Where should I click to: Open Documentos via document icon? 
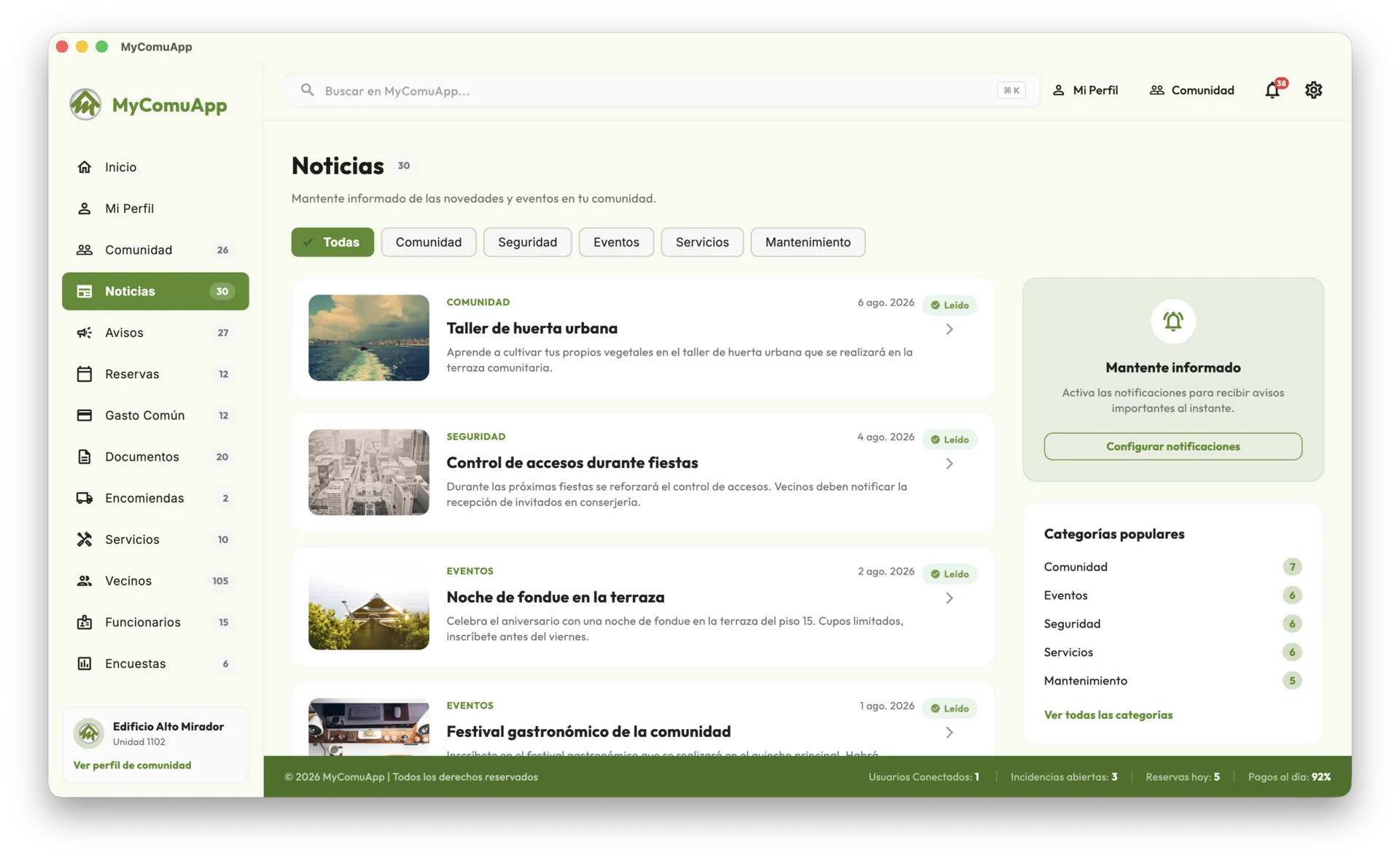coord(85,457)
